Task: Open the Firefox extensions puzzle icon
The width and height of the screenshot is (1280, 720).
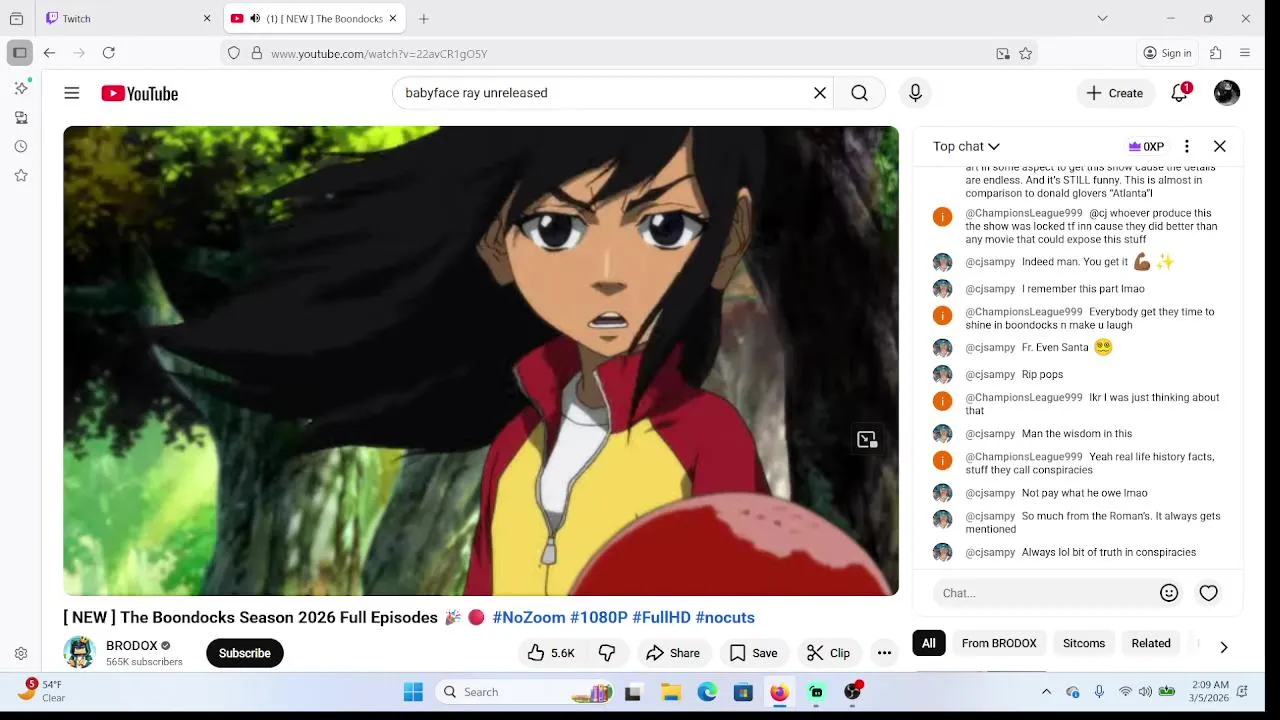Action: (x=1216, y=53)
